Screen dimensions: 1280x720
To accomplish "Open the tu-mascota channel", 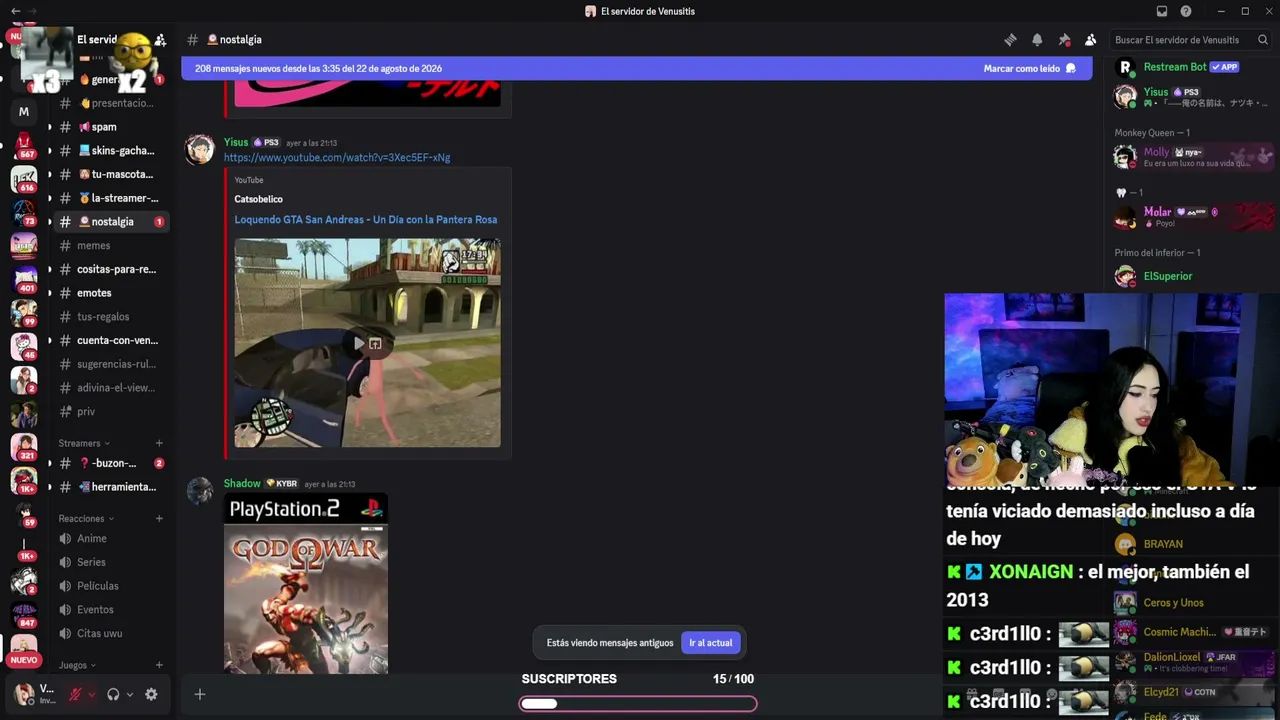I will point(109,174).
